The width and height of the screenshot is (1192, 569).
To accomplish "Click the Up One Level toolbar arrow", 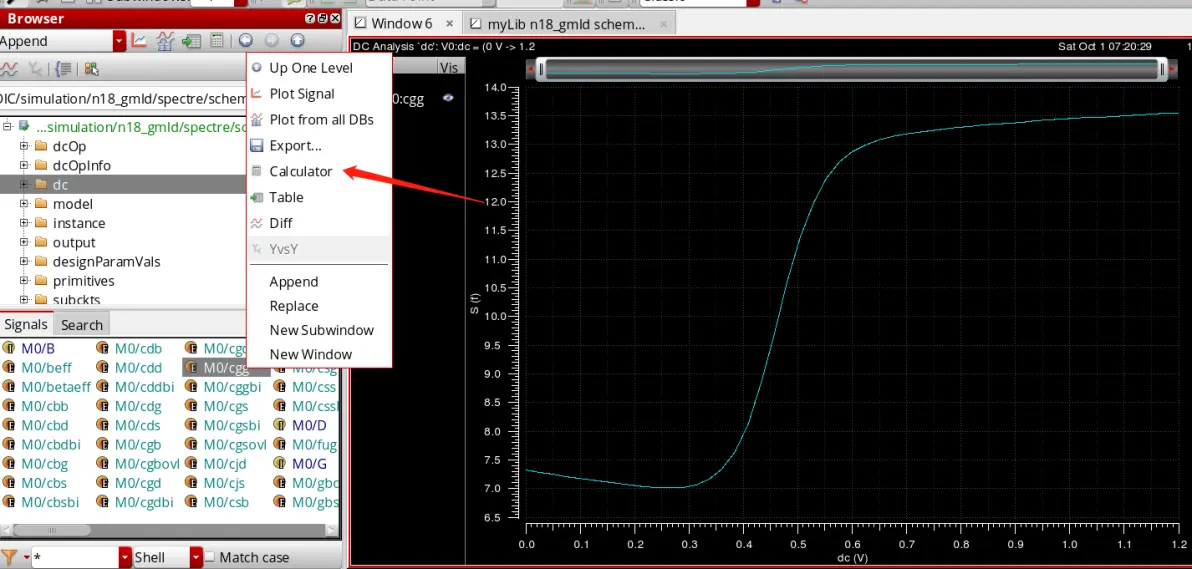I will pyautogui.click(x=297, y=41).
